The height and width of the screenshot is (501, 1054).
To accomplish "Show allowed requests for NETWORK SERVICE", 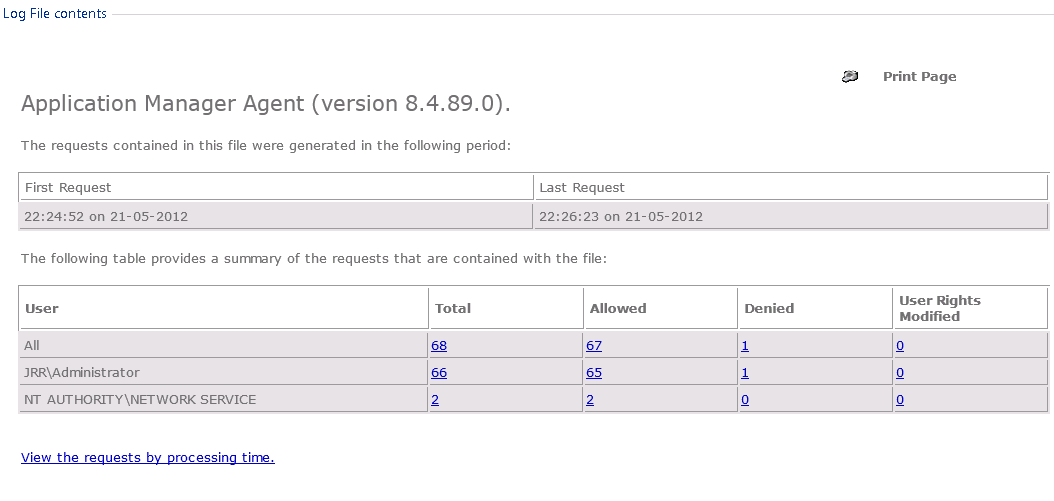I will click(x=590, y=400).
